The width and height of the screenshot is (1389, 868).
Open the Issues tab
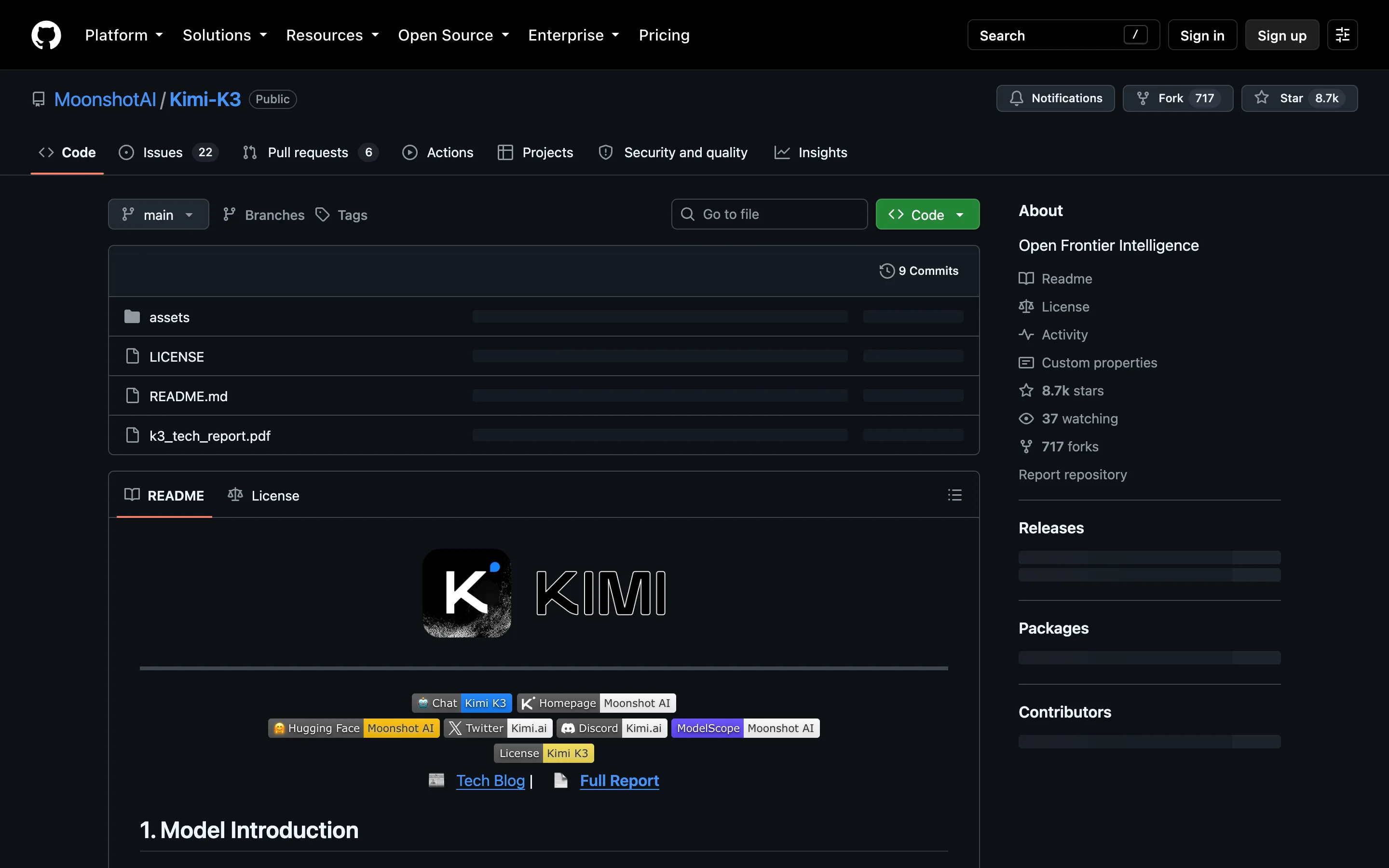coord(168,152)
